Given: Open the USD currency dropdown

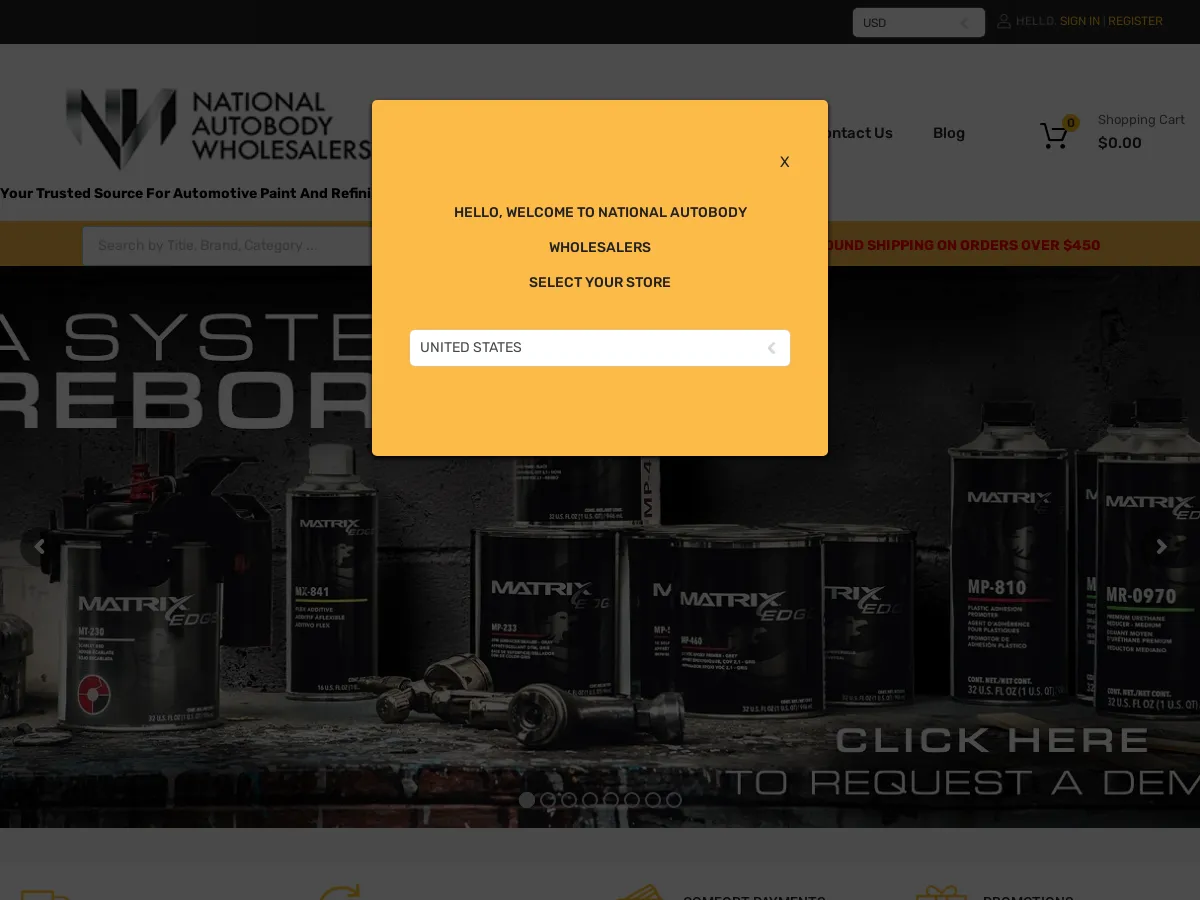Looking at the screenshot, I should (918, 22).
